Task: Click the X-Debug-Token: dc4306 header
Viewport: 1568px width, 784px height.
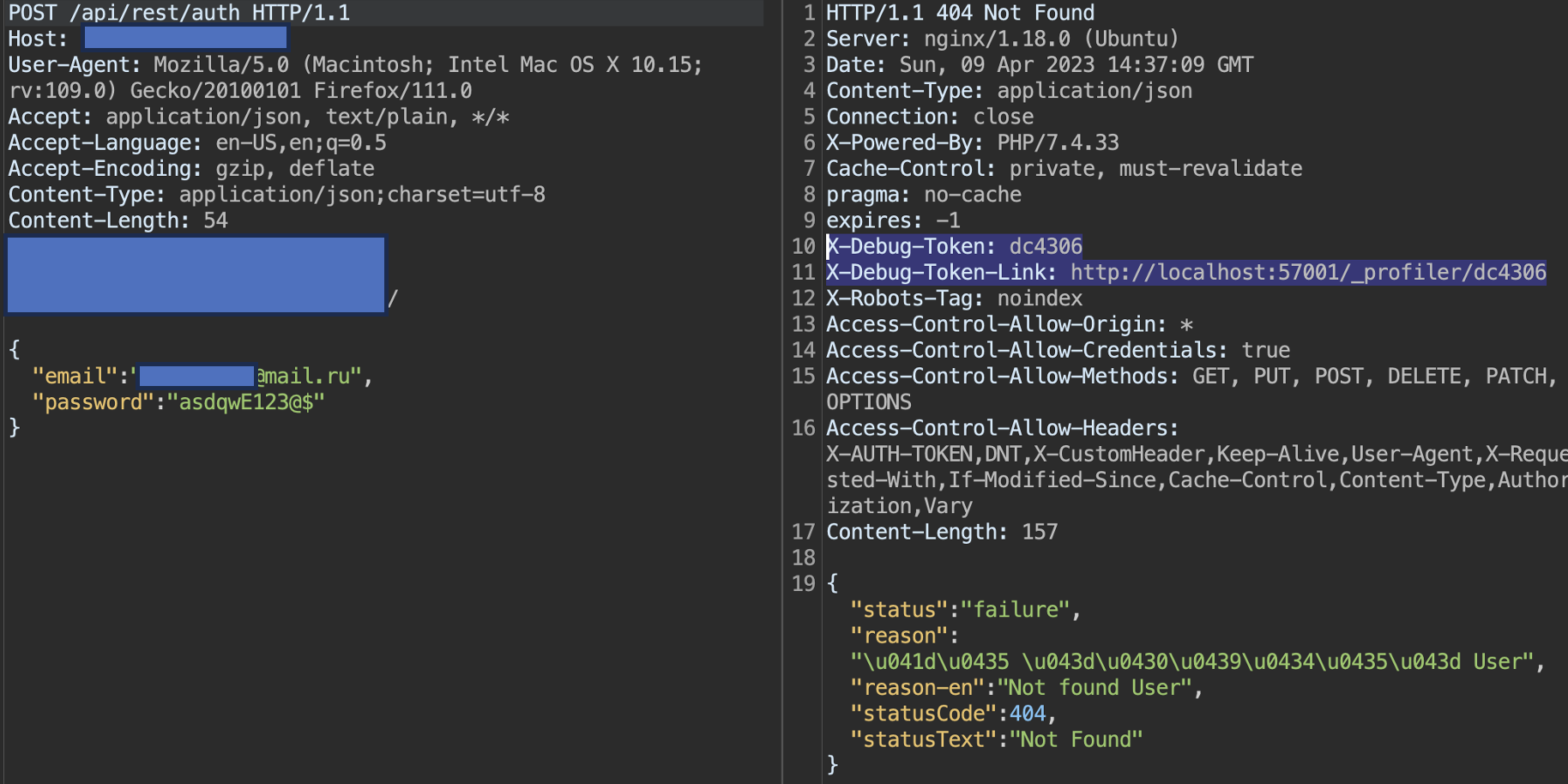Action: [x=954, y=247]
